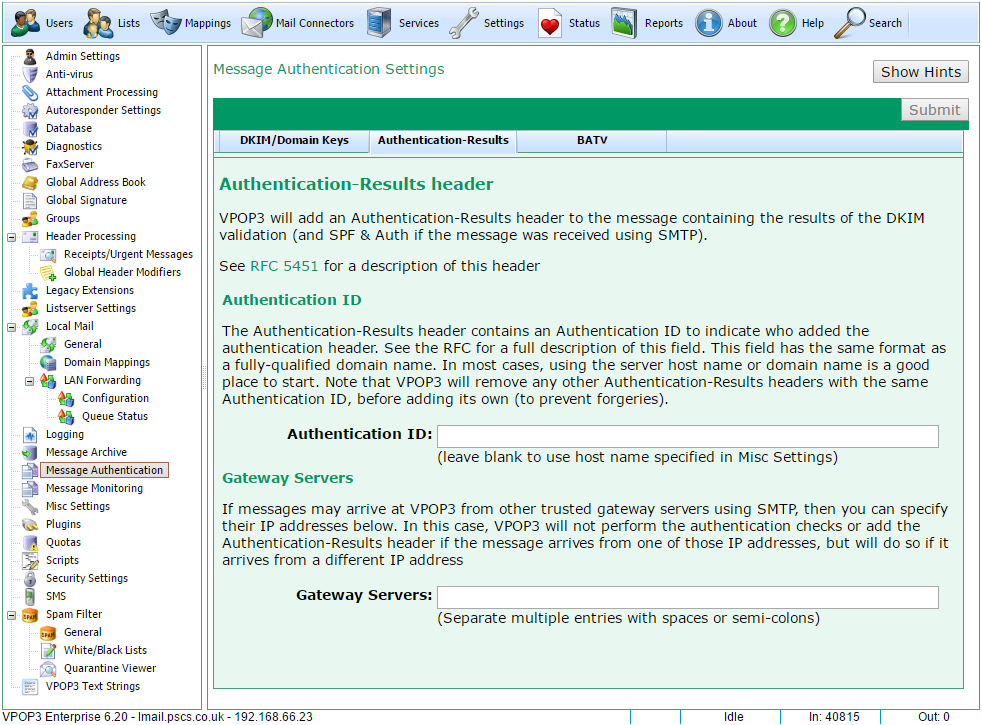Open the Settings wrench icon
Screen dimensions: 982x725
pyautogui.click(x=464, y=23)
